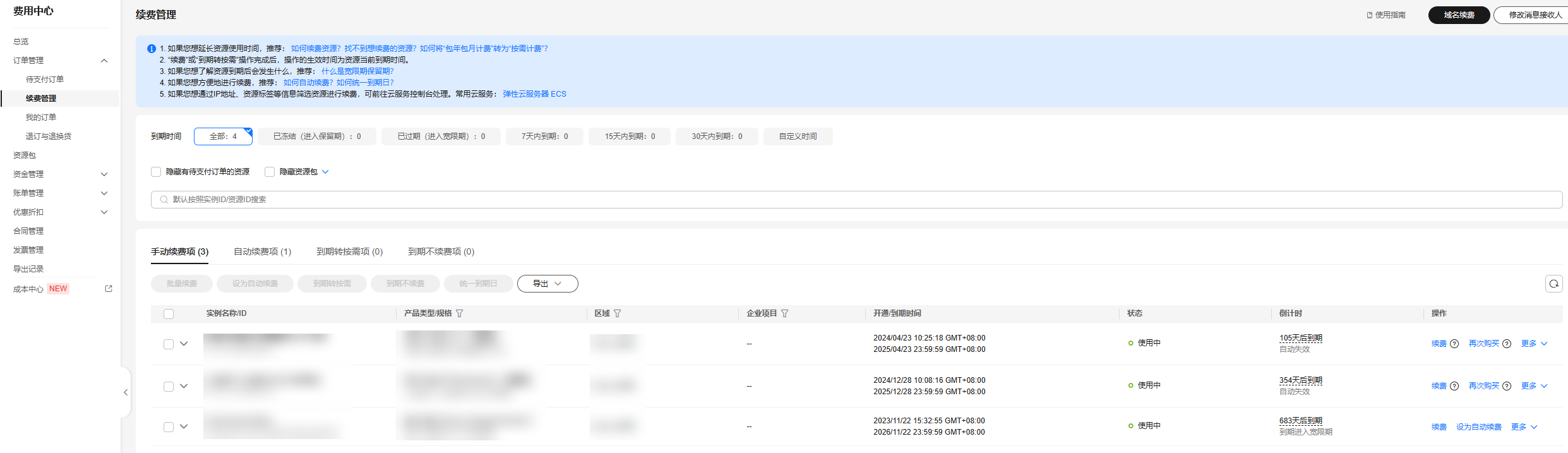Click 续费 in the 354天 row
The height and width of the screenshot is (453, 1568).
[x=1439, y=386]
